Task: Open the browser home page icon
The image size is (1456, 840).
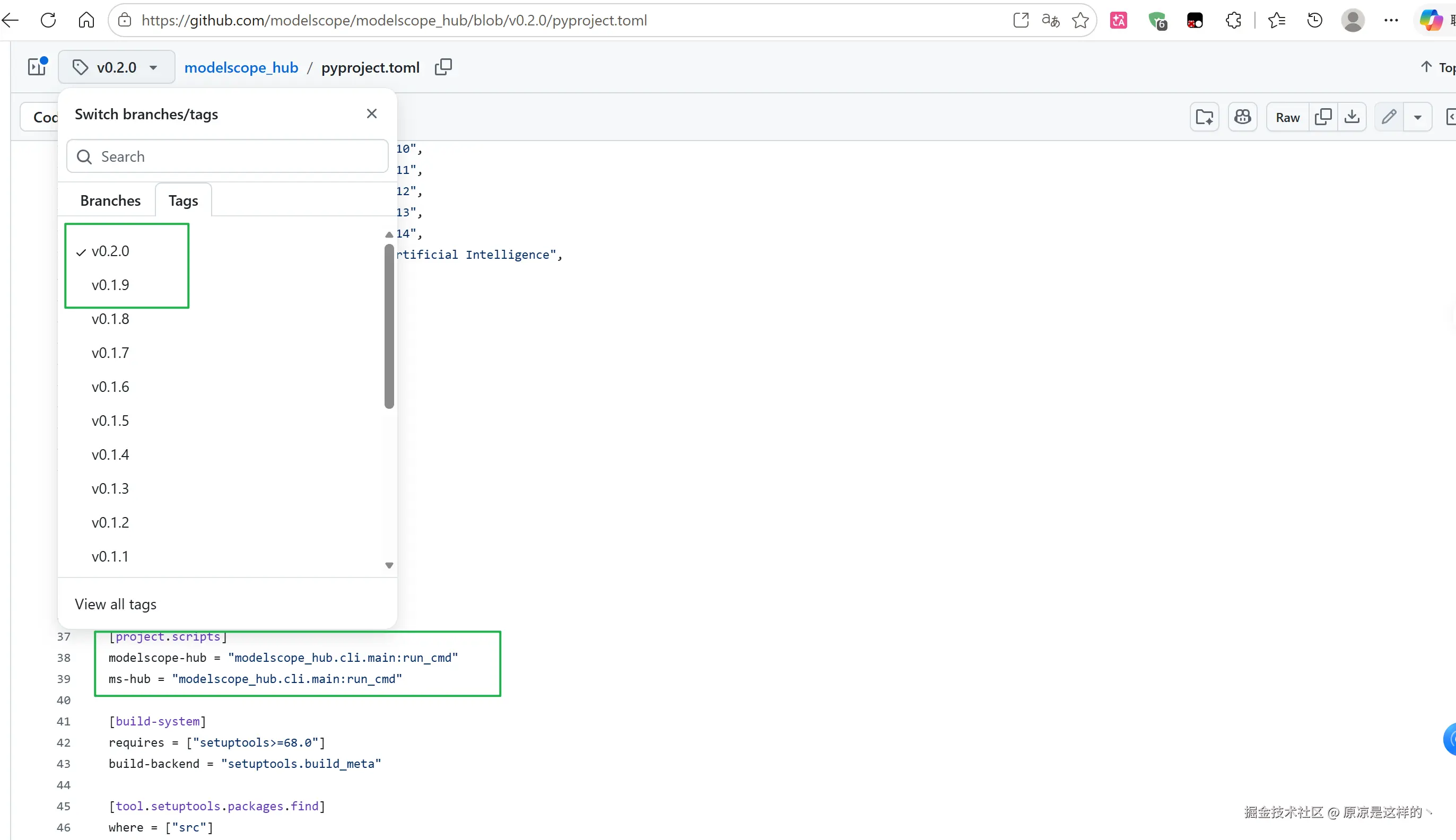Action: (x=86, y=20)
